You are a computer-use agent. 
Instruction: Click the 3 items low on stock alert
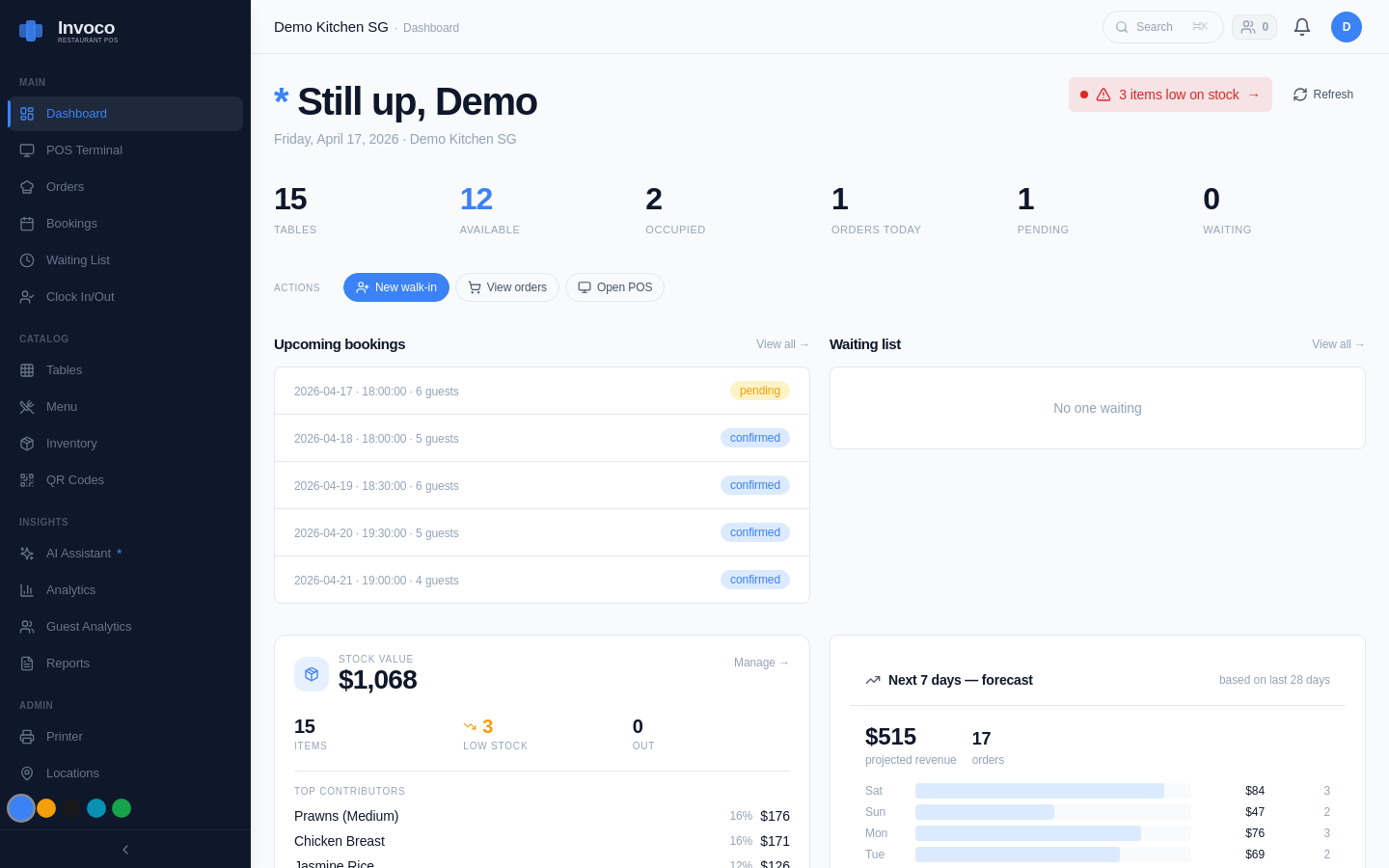click(x=1170, y=95)
